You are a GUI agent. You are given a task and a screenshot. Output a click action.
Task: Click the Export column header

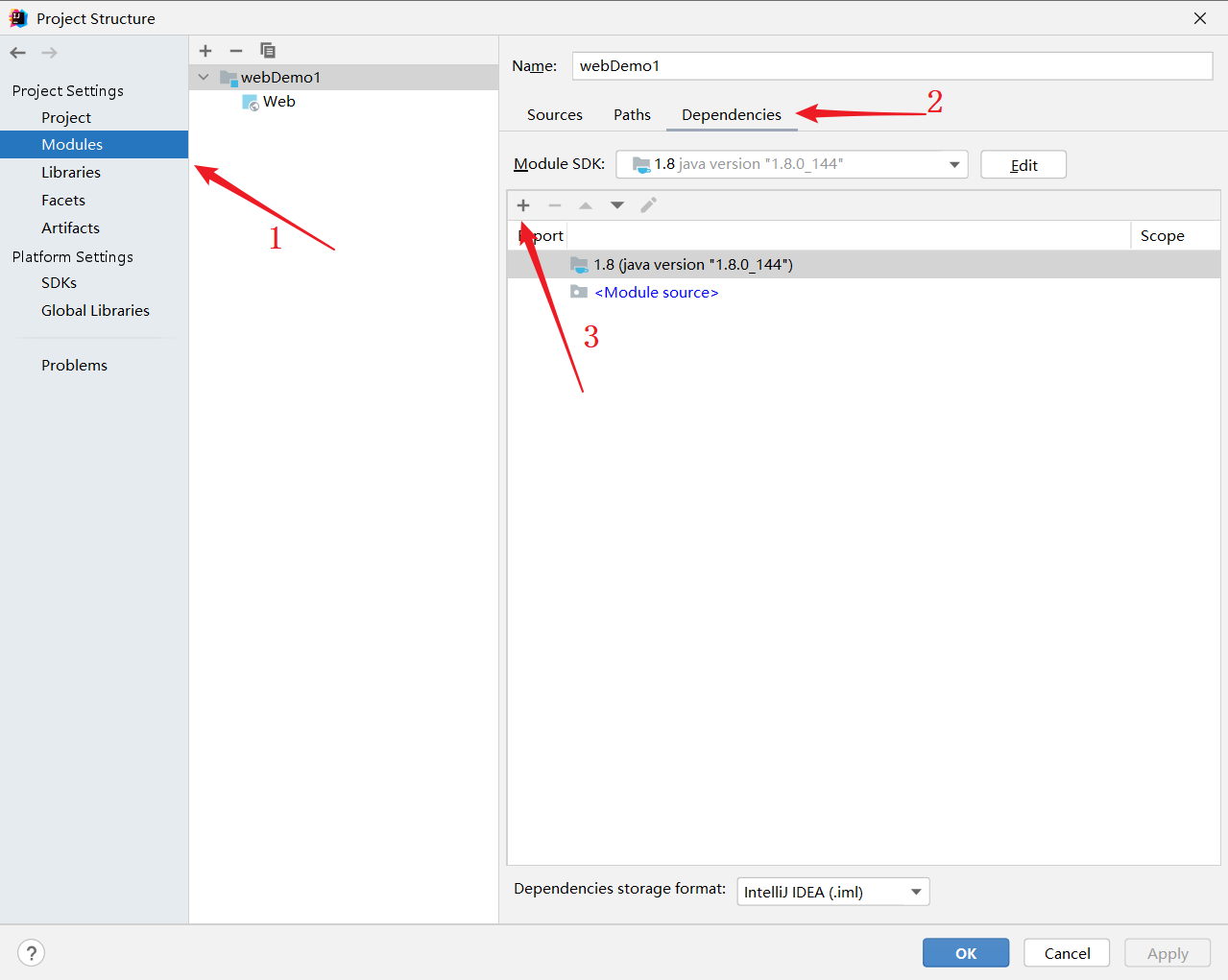point(538,236)
